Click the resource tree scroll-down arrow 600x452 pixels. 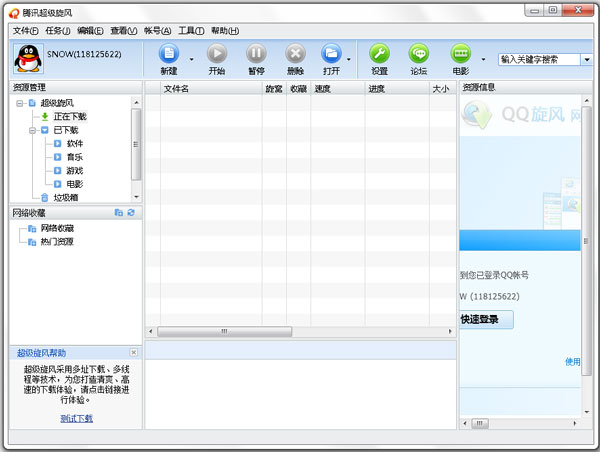[x=136, y=197]
